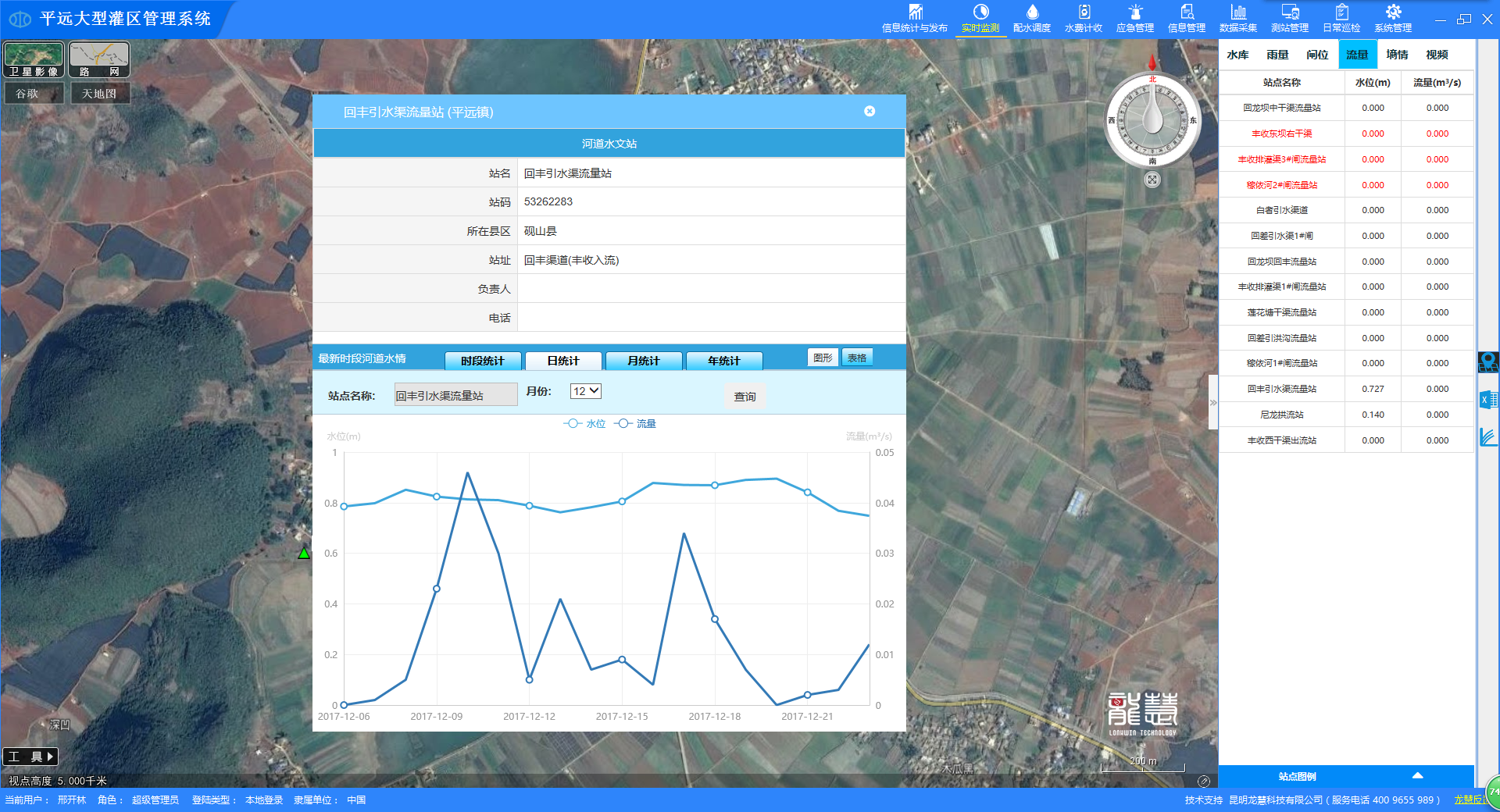Screen dimensions: 1500x812
Task: Switch map source to 谷歌
Action: point(34,94)
